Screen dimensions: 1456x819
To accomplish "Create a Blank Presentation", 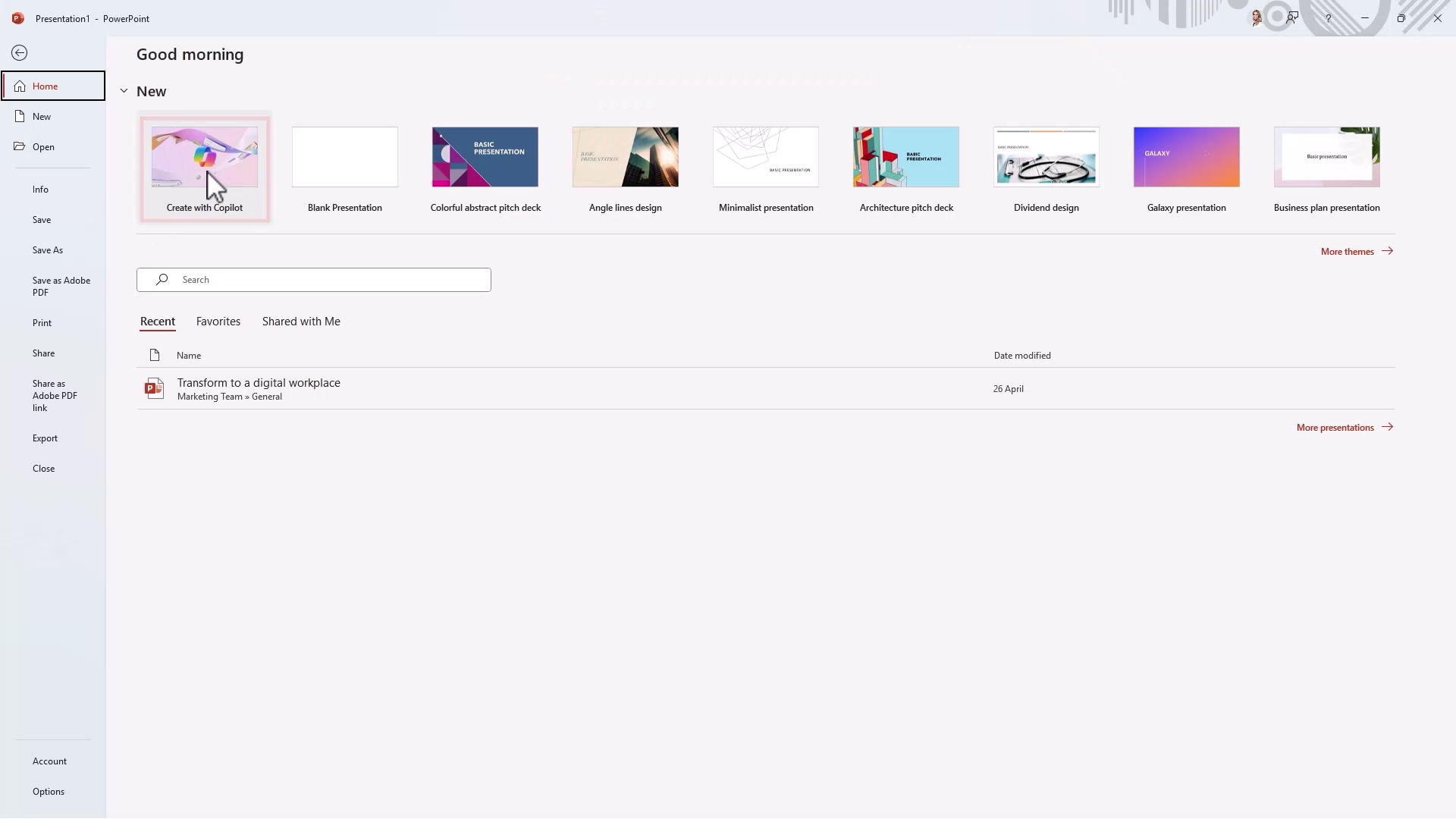I will [x=345, y=157].
